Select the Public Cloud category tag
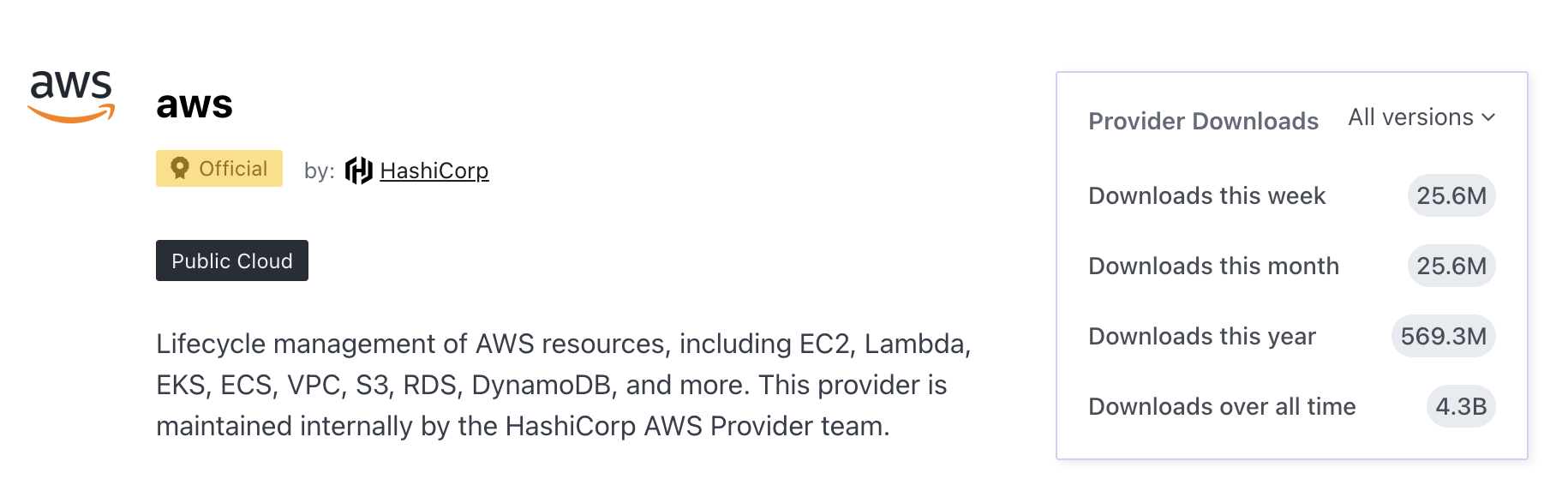The width and height of the screenshot is (1568, 485). point(232,260)
